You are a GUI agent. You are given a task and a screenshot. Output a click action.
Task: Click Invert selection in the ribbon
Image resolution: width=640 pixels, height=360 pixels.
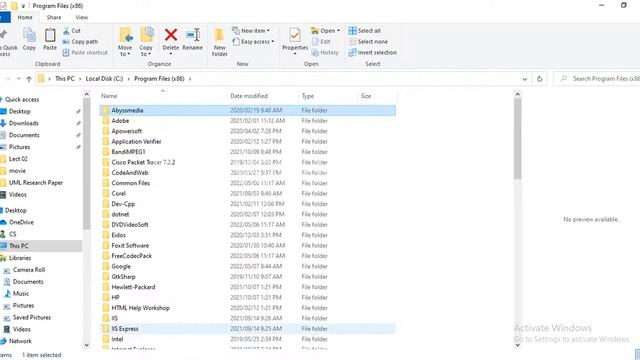coord(373,53)
